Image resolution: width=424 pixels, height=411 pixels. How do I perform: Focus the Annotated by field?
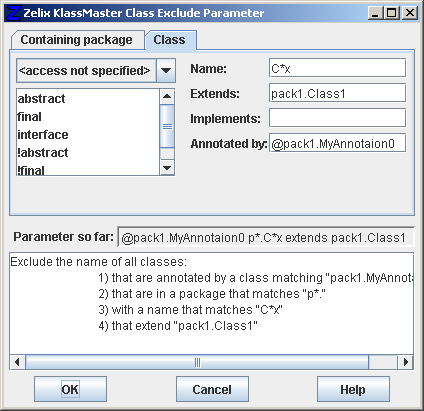(x=337, y=143)
